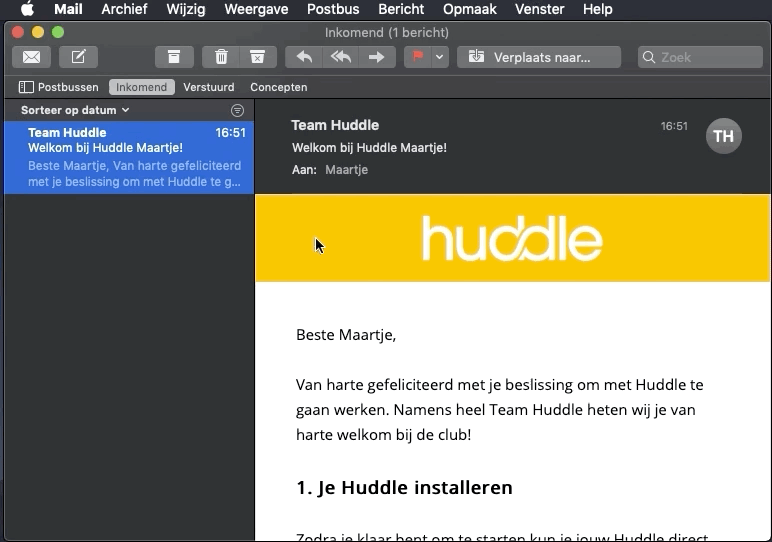
Task: Expand Sorteer op datum sort options
Action: 75,110
